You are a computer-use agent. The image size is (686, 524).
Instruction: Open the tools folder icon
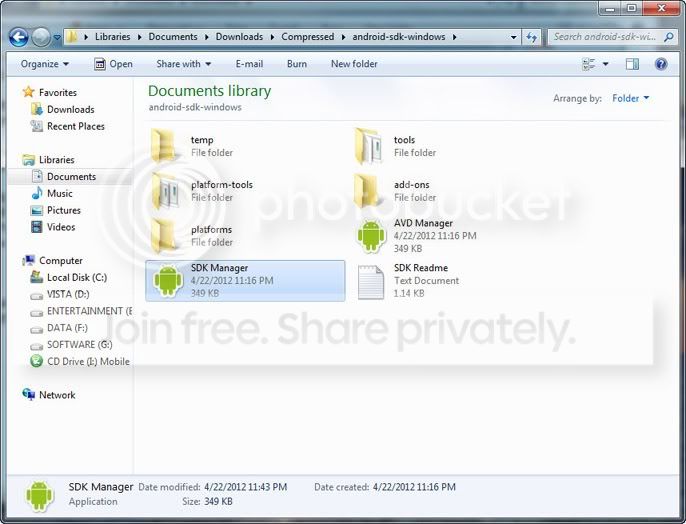tap(369, 147)
